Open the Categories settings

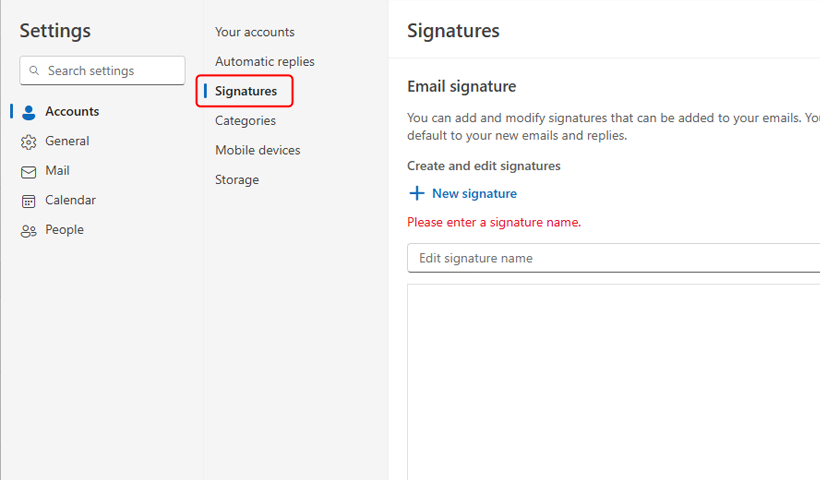[245, 121]
